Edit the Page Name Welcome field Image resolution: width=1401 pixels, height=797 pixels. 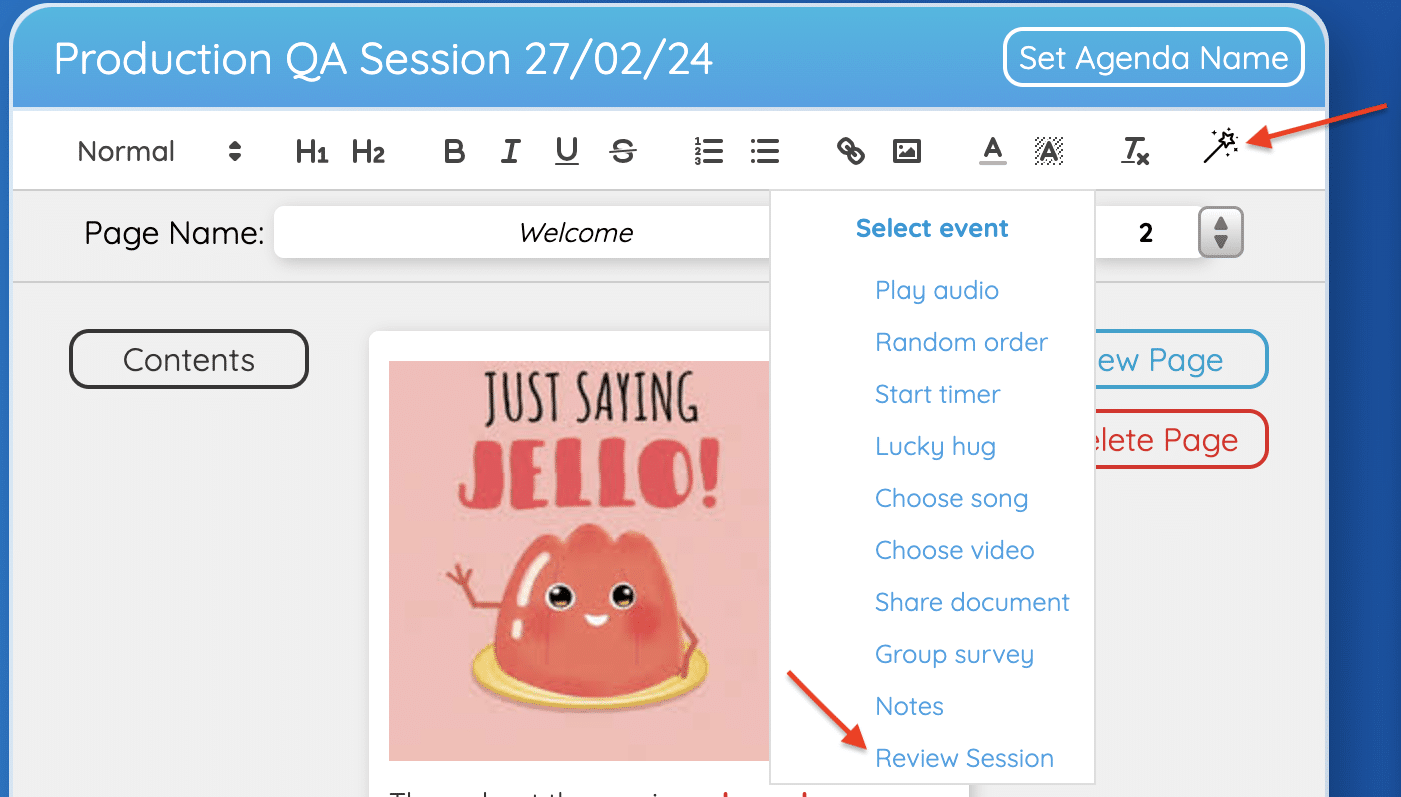[520, 233]
